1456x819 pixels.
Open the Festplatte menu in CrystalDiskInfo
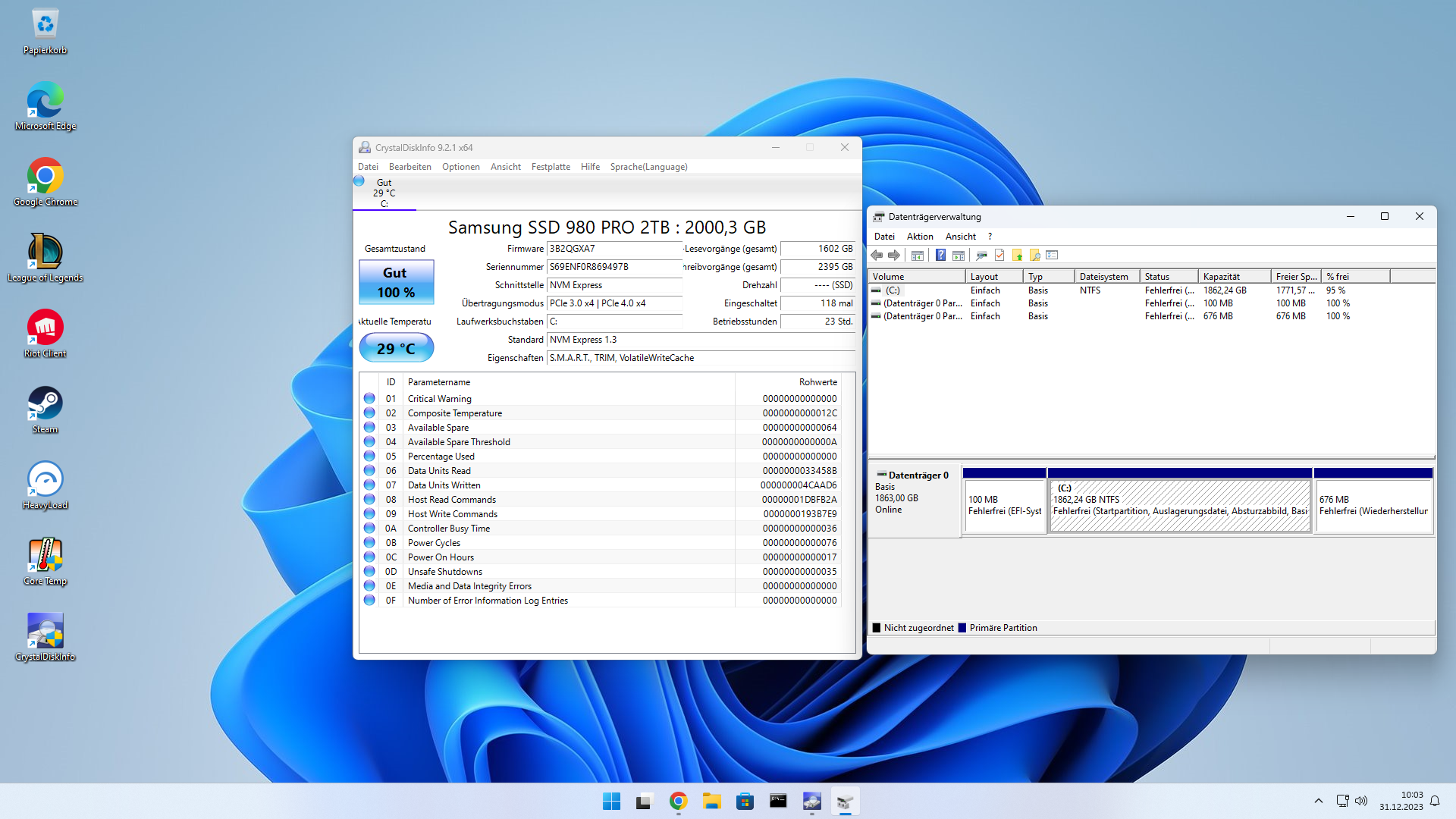(551, 167)
